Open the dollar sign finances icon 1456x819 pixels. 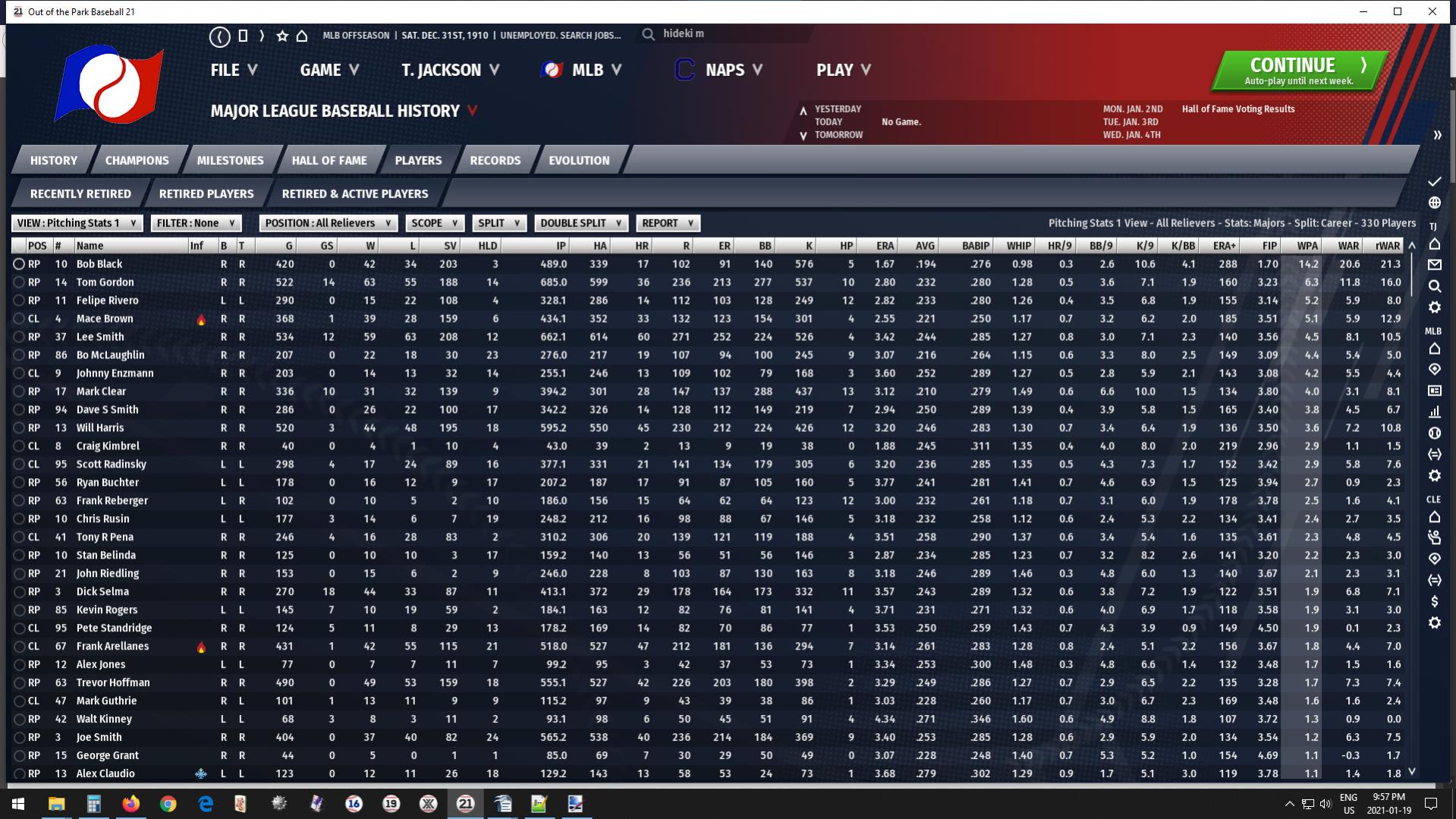tap(1434, 601)
